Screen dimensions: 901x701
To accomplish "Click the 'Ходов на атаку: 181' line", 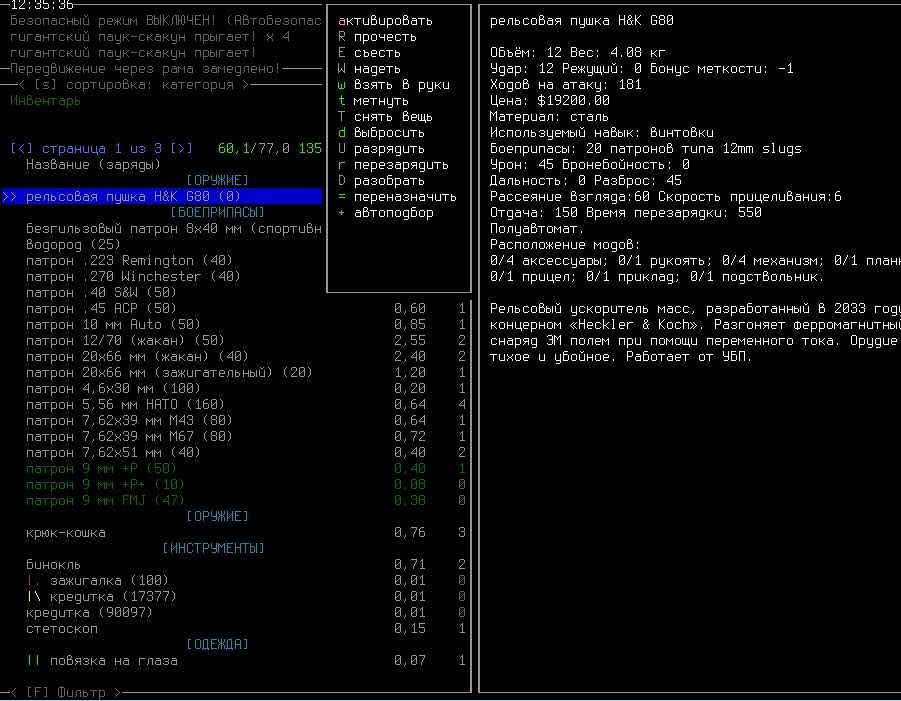I will (565, 85).
